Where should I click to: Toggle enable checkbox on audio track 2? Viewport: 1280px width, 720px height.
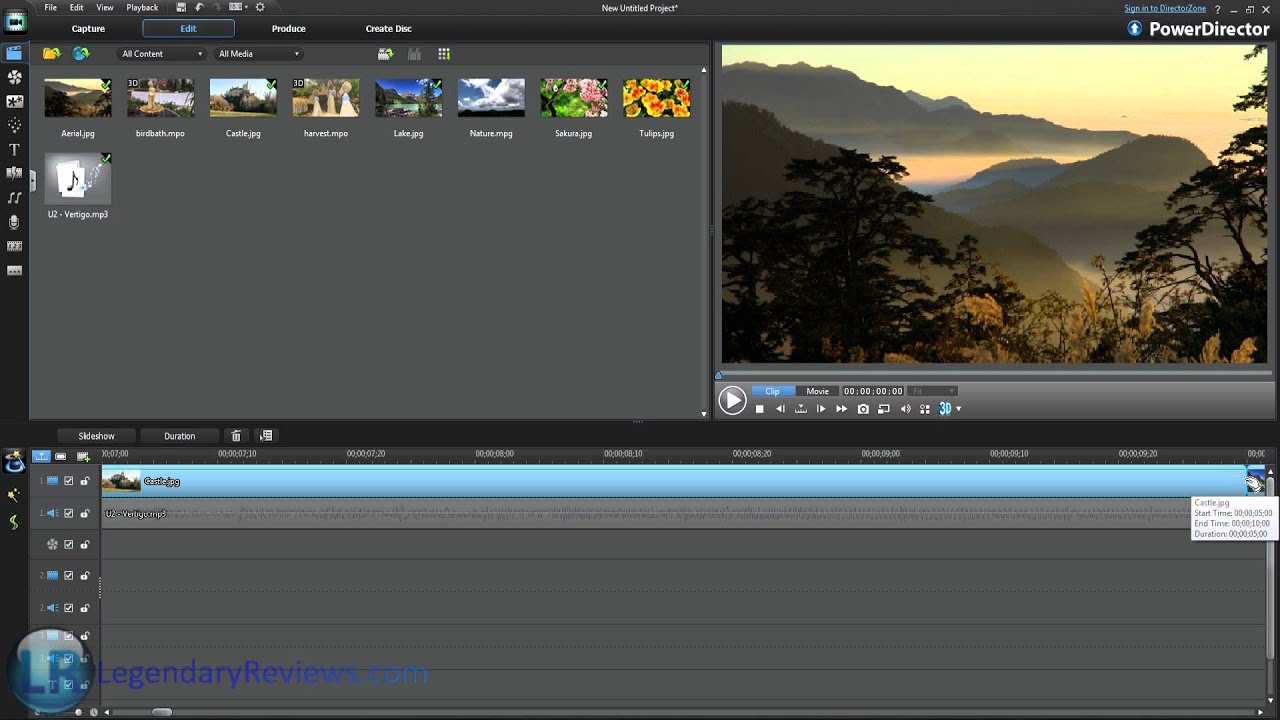[69, 608]
